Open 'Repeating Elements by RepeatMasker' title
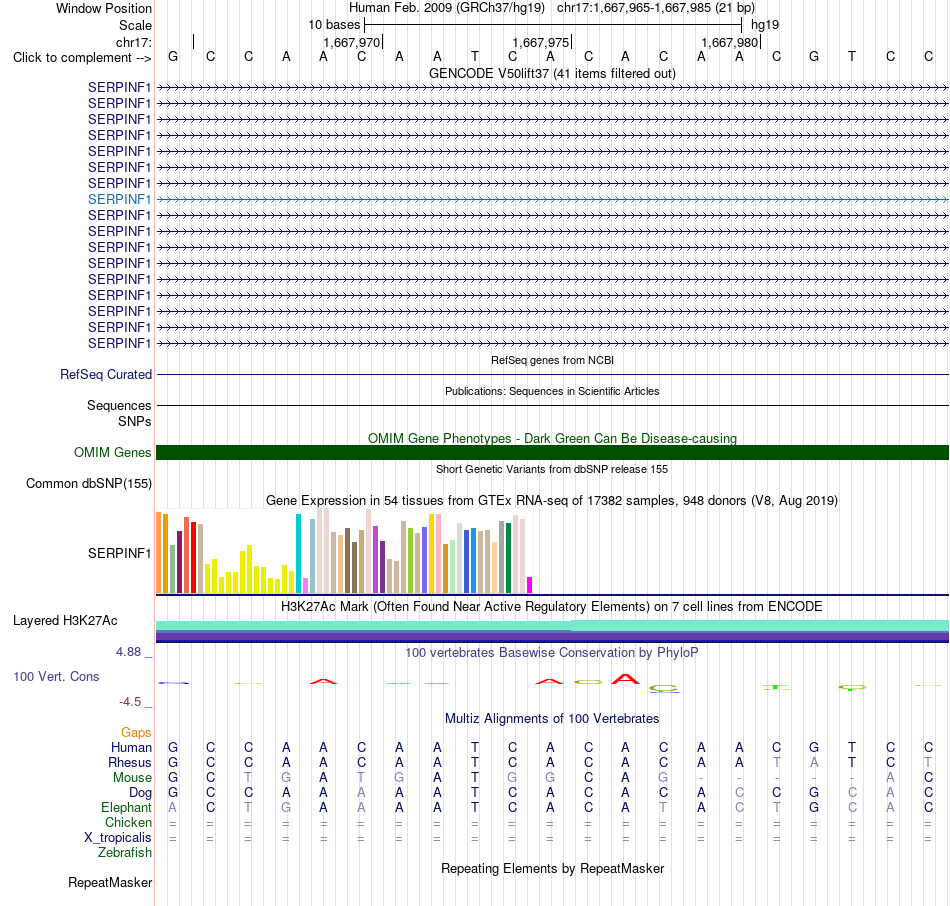 (552, 868)
